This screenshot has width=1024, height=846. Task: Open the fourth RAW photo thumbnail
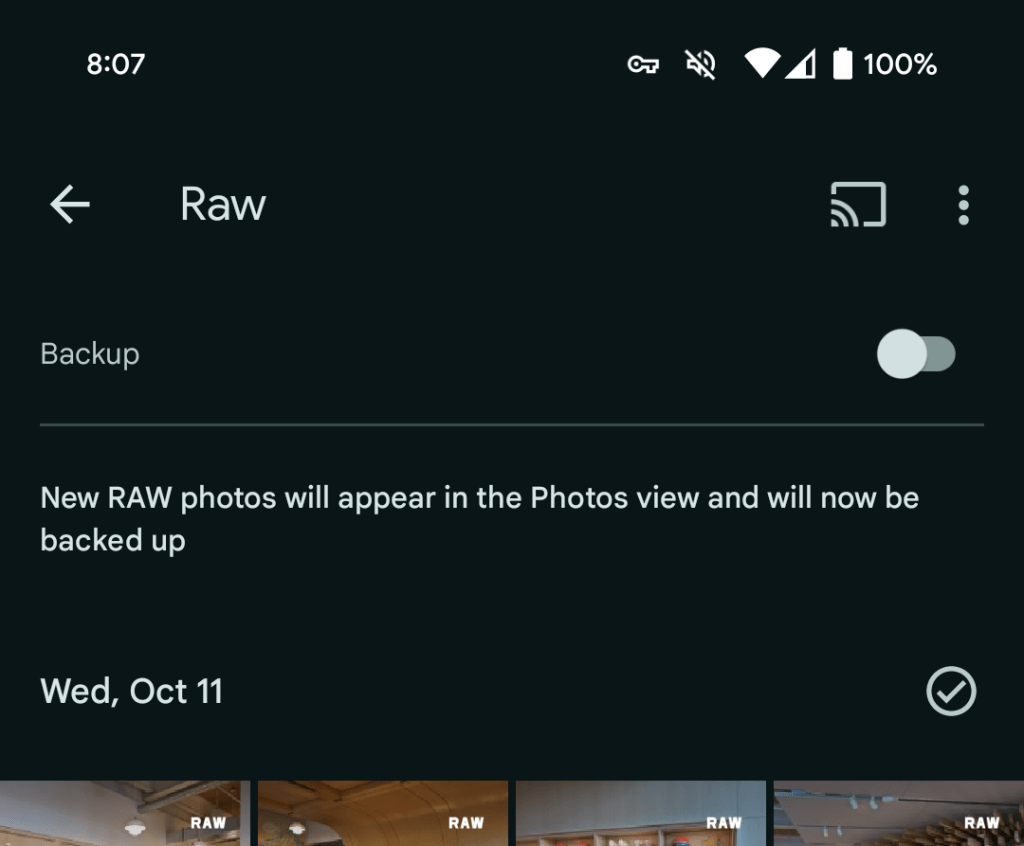point(899,814)
